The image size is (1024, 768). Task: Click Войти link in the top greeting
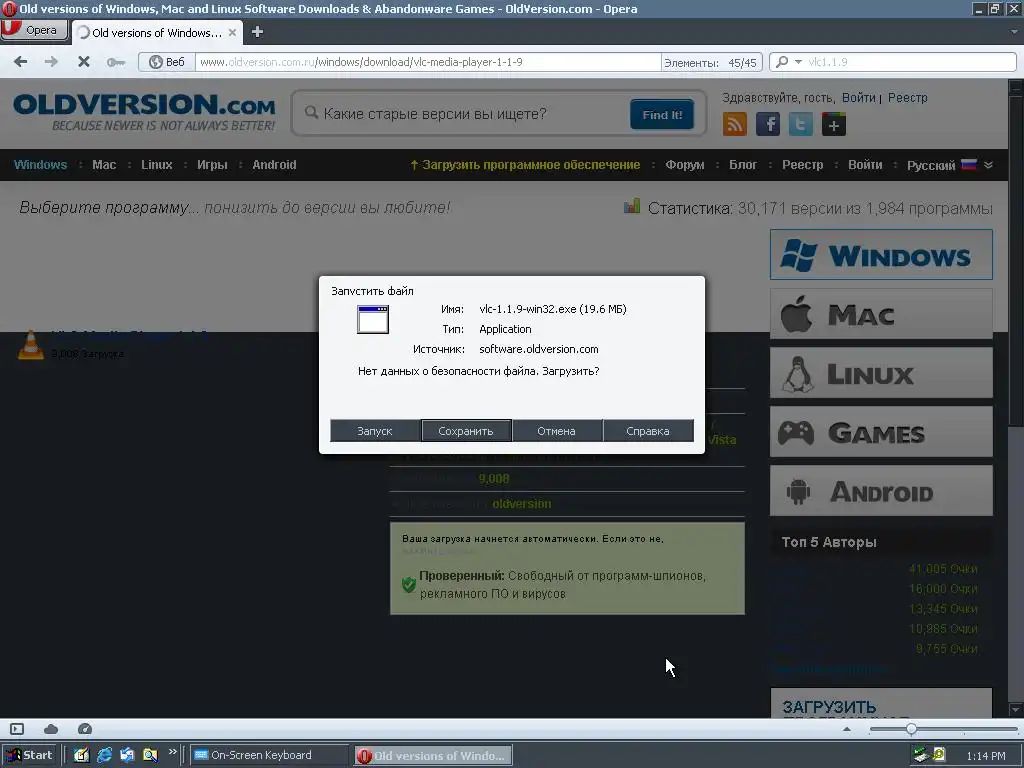(858, 97)
